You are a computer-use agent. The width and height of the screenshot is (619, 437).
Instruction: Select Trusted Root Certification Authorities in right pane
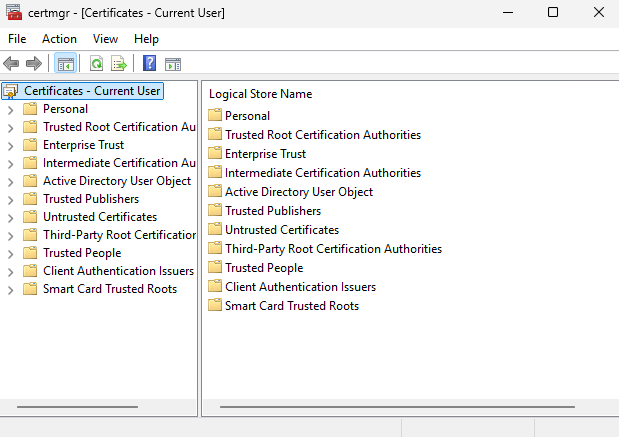point(323,135)
